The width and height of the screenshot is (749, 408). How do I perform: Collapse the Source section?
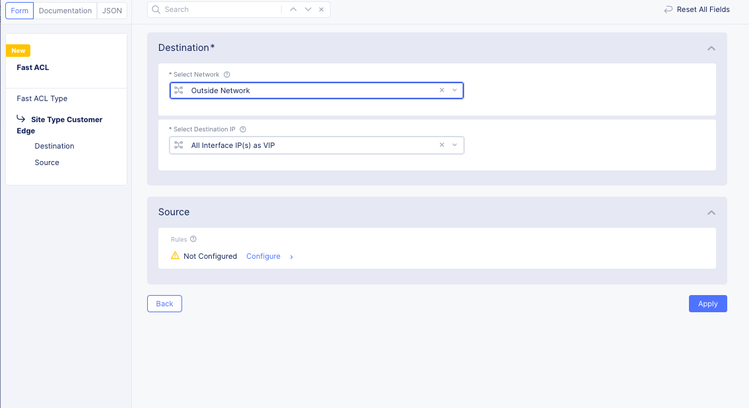click(x=711, y=213)
